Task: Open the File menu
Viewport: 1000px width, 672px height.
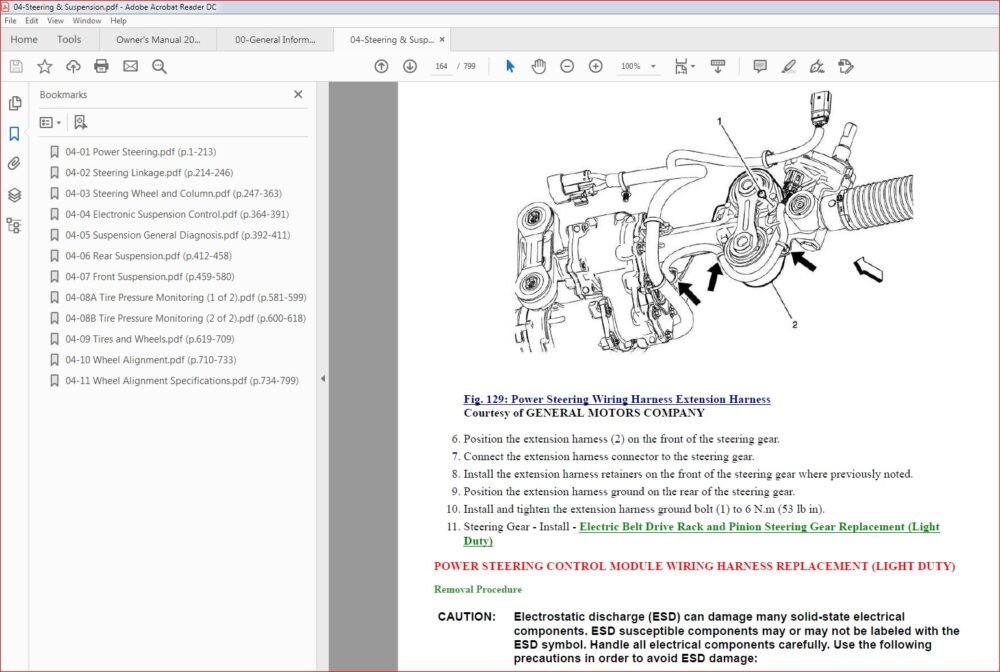Action: point(10,20)
